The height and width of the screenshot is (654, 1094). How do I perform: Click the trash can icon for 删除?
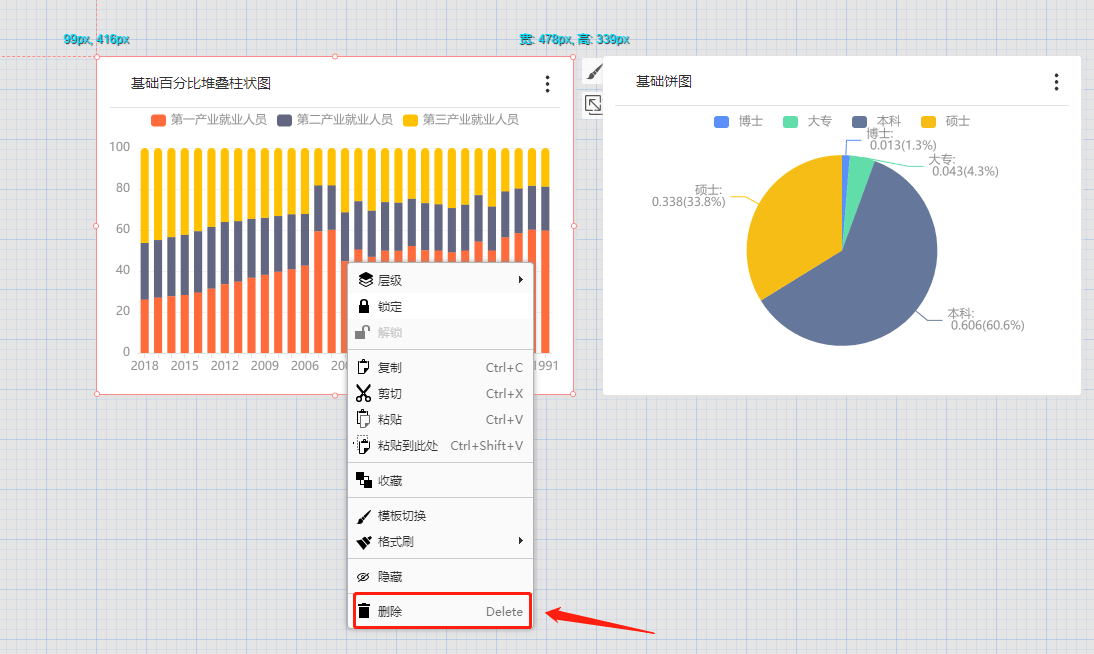[364, 611]
